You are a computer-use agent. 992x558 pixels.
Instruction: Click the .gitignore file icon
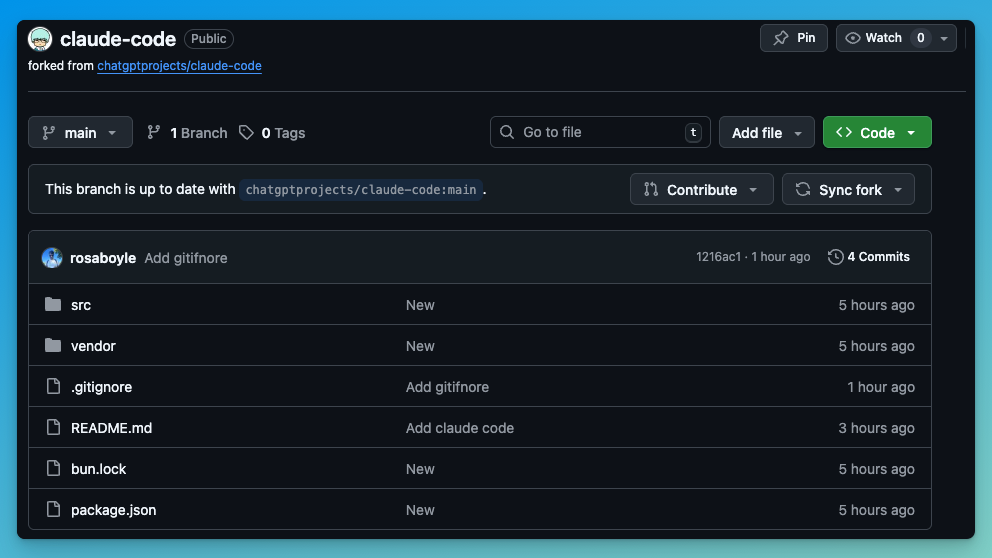tap(53, 387)
